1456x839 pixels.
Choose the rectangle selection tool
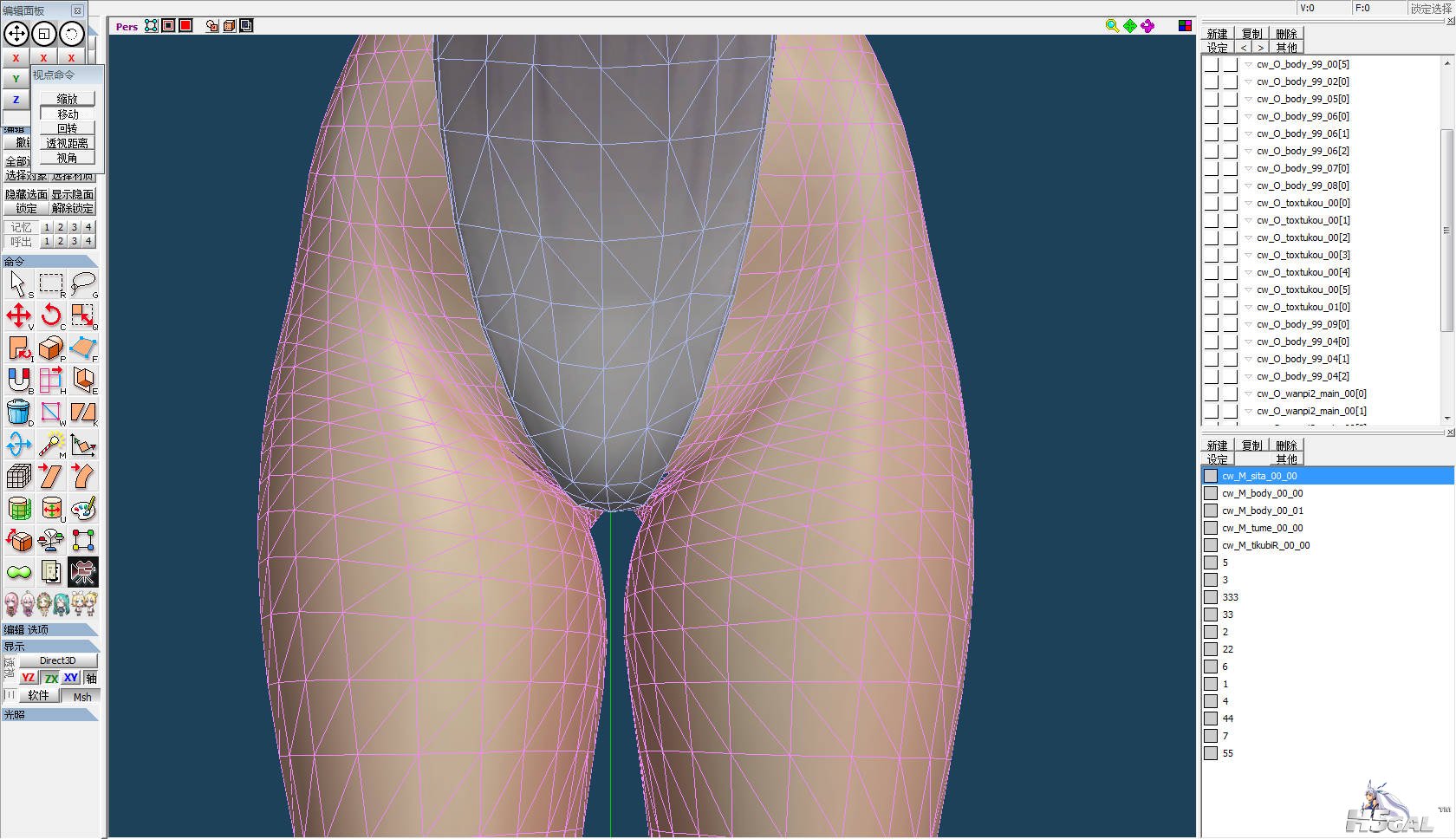tap(51, 283)
